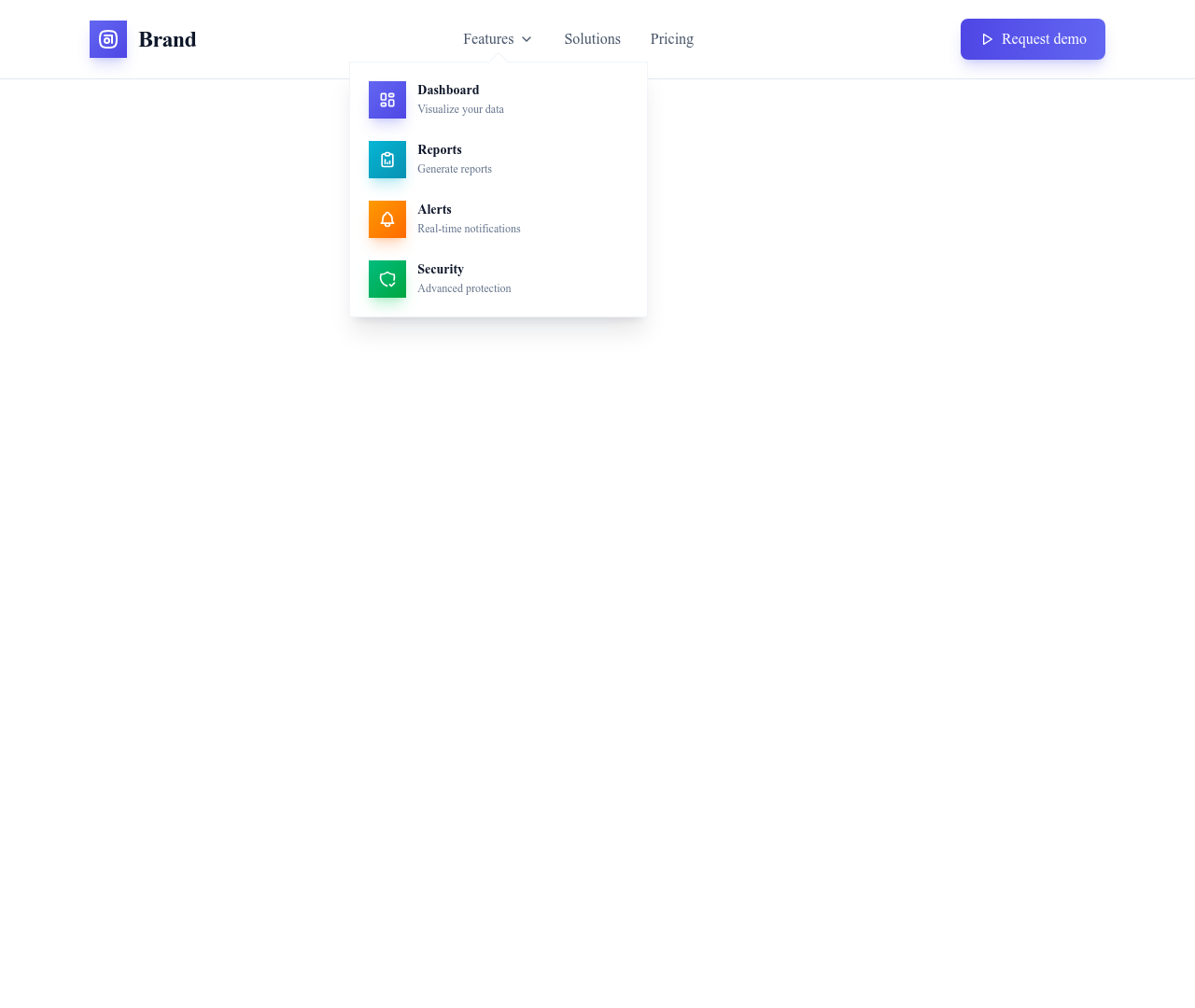
Task: Click 'Generate reports' description
Action: [455, 169]
